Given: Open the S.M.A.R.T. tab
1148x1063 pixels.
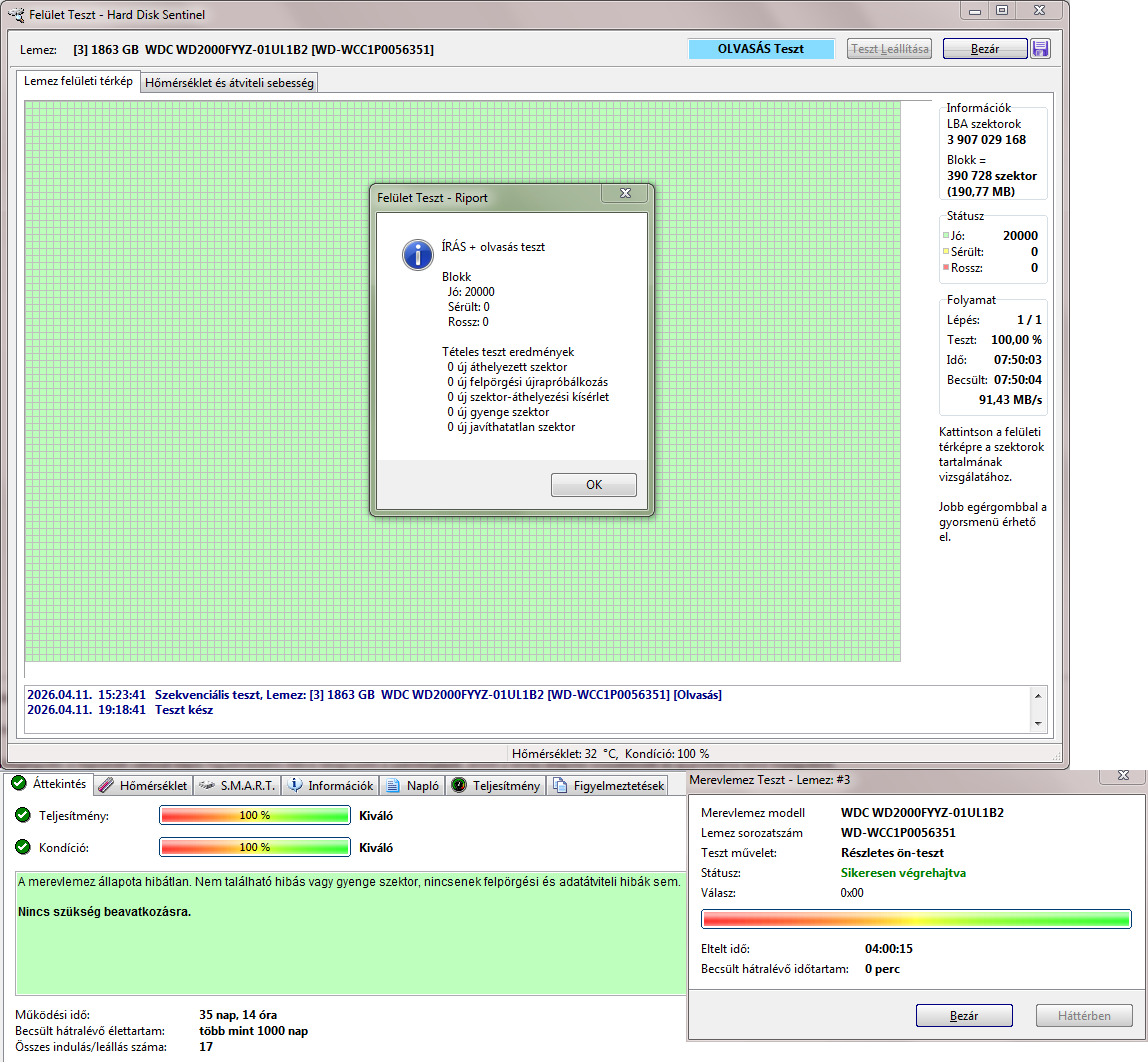Looking at the screenshot, I should pyautogui.click(x=236, y=786).
